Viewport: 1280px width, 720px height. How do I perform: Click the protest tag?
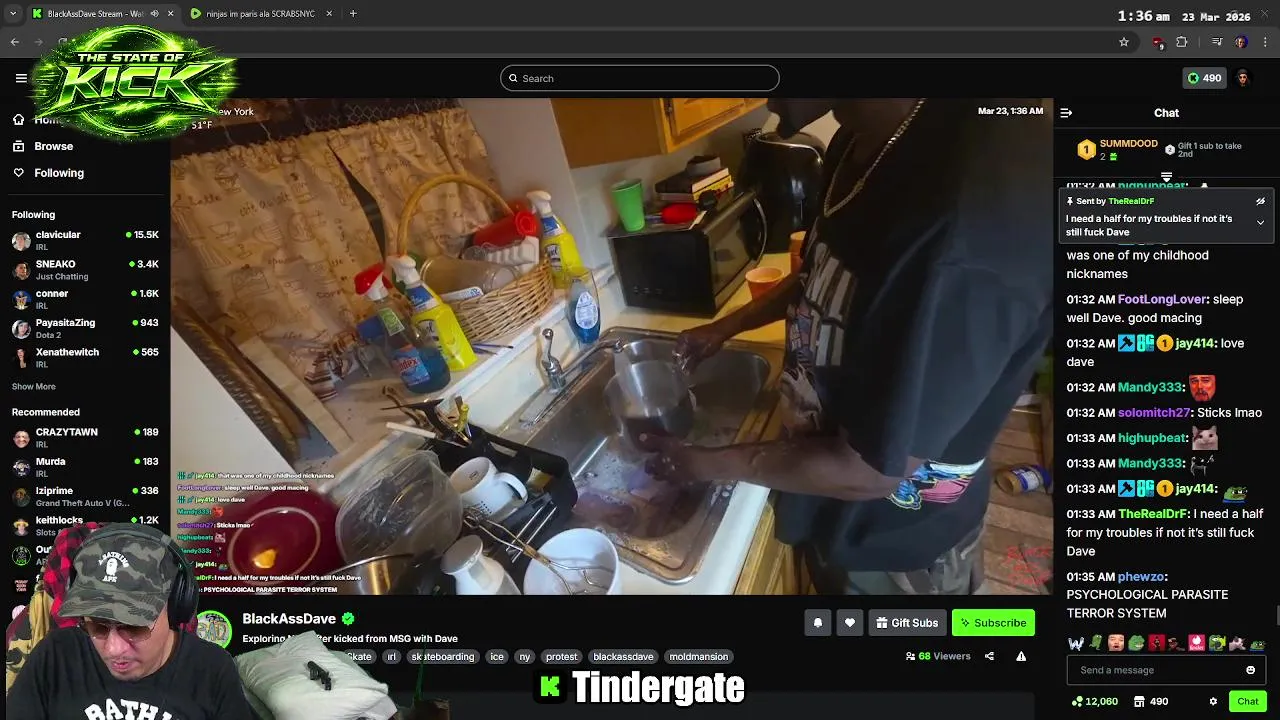point(562,657)
